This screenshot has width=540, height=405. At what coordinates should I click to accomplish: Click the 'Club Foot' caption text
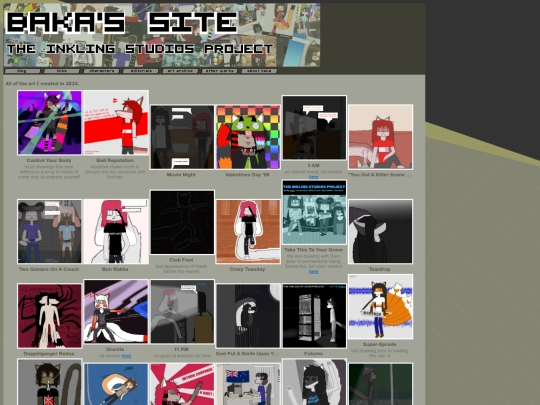coord(181,260)
